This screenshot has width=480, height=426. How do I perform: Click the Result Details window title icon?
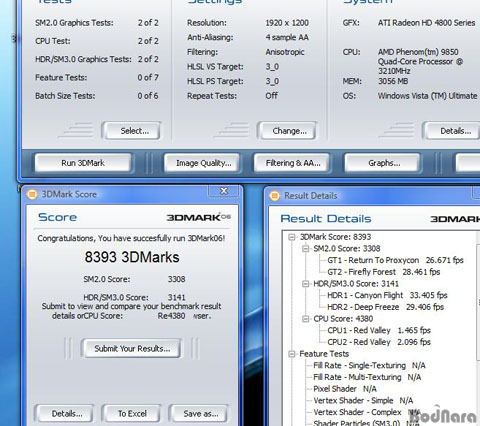(x=275, y=196)
